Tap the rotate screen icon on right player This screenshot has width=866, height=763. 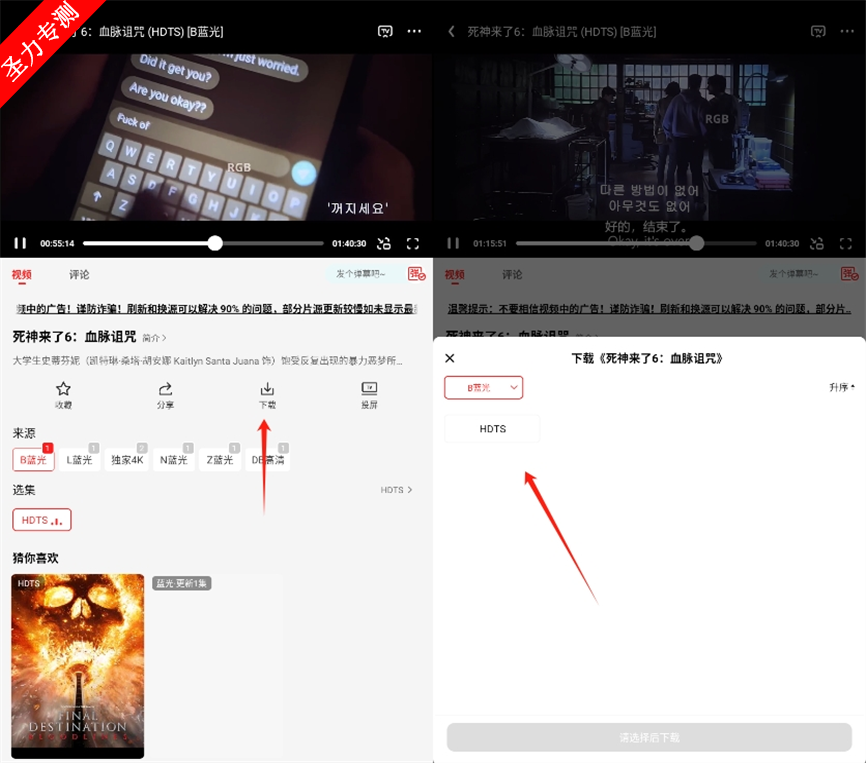click(x=817, y=243)
